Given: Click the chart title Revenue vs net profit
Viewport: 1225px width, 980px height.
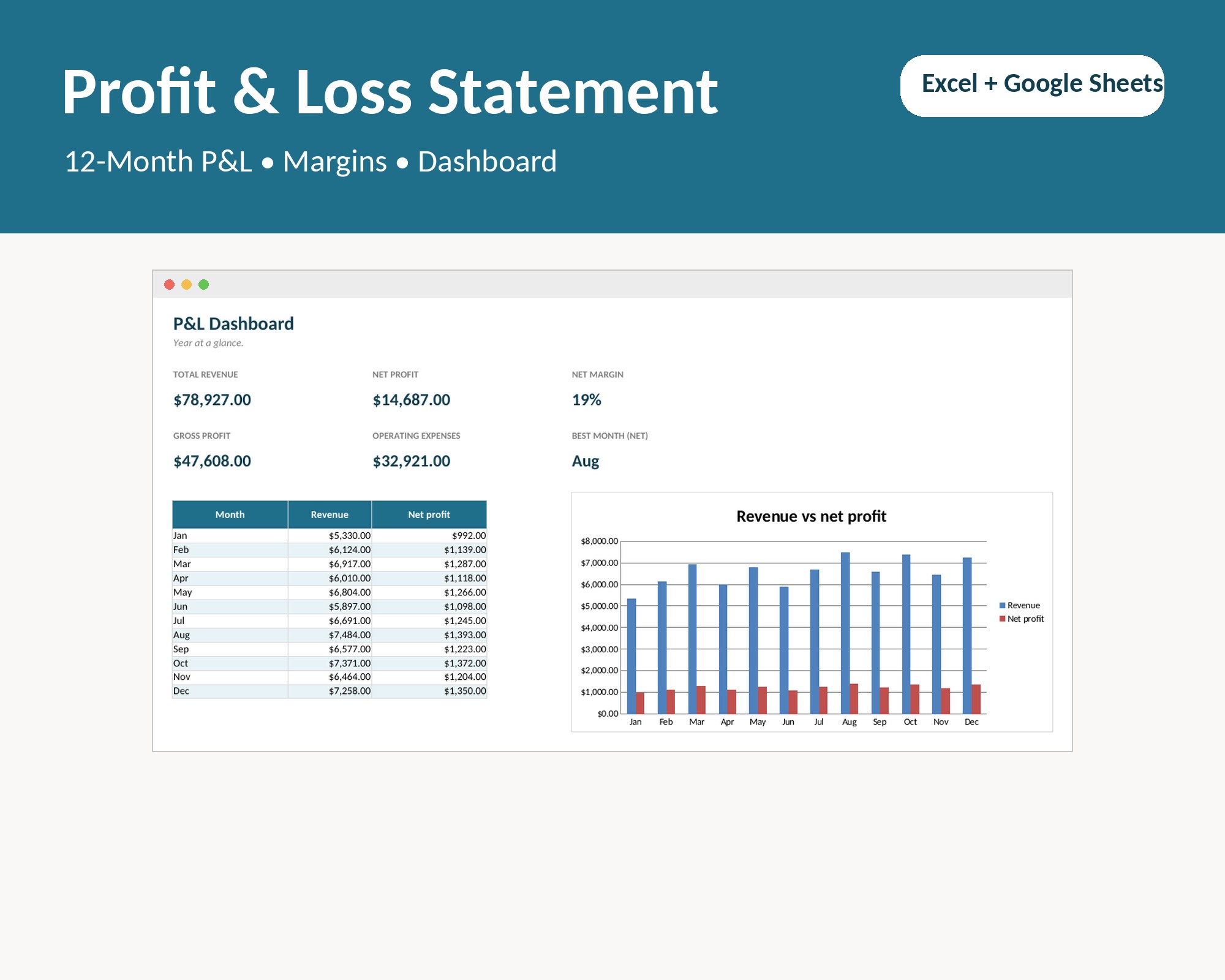Looking at the screenshot, I should click(x=811, y=516).
